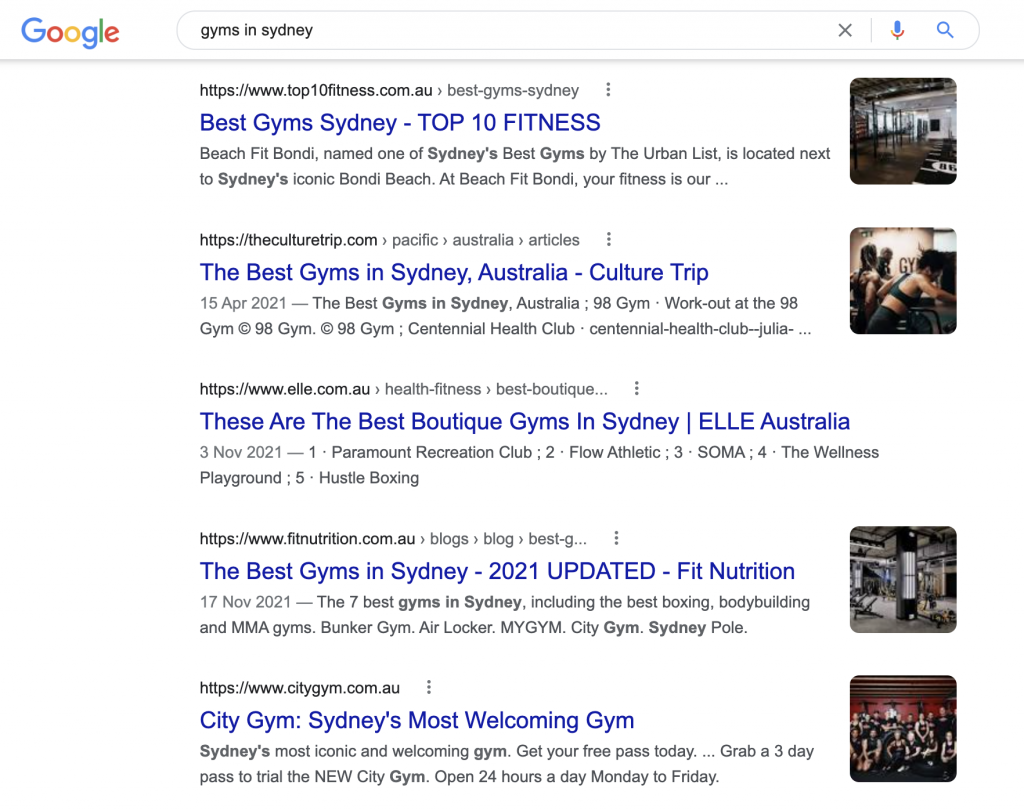Clear the search box with the X icon
Screen dimensions: 1024x810
[x=845, y=30]
